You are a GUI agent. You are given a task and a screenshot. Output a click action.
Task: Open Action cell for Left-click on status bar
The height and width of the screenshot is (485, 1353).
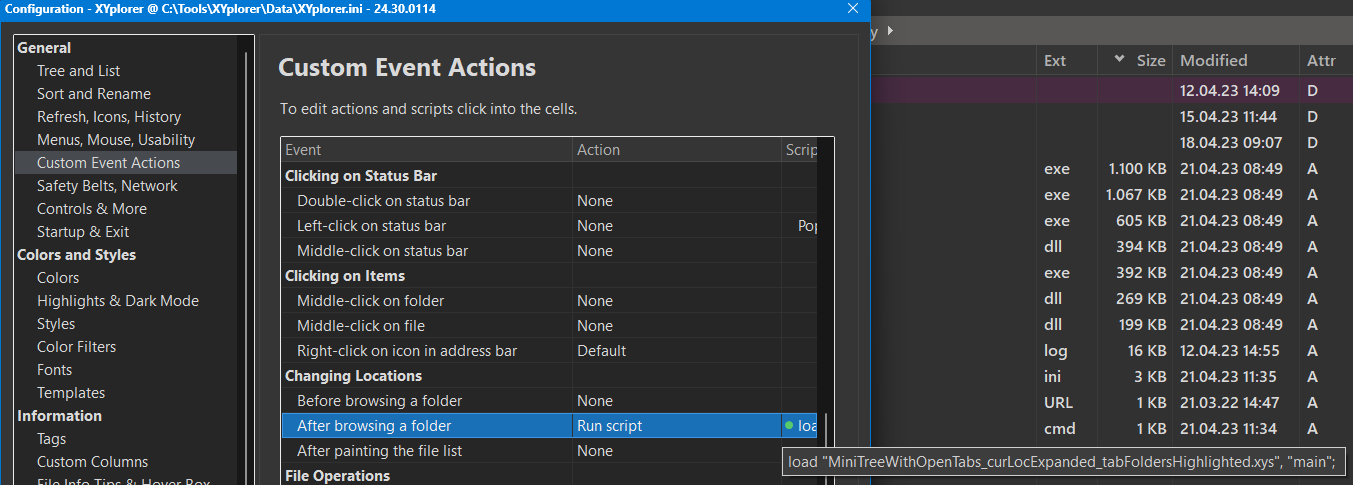(675, 226)
